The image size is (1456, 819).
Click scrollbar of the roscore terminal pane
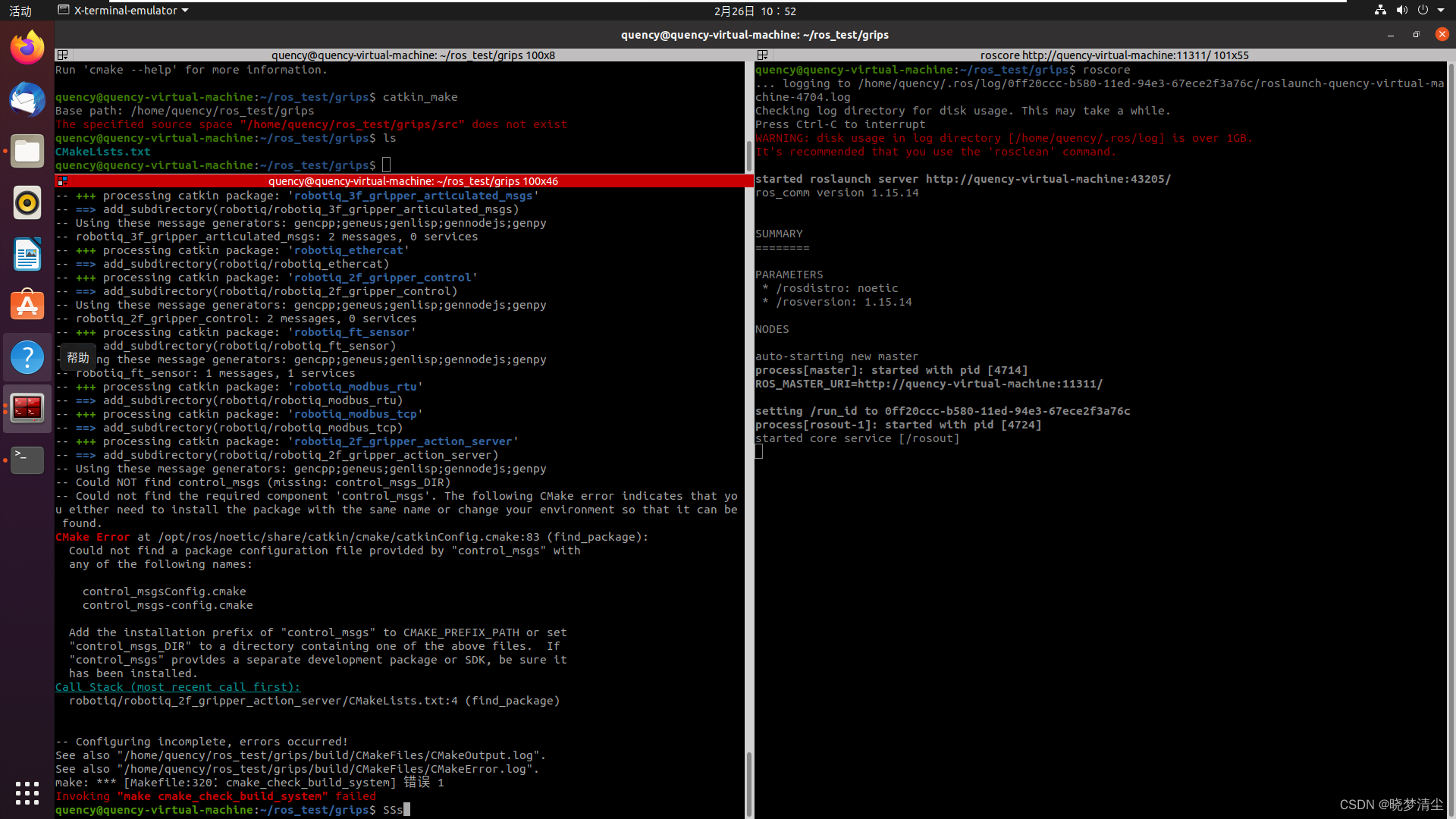pyautogui.click(x=1451, y=440)
